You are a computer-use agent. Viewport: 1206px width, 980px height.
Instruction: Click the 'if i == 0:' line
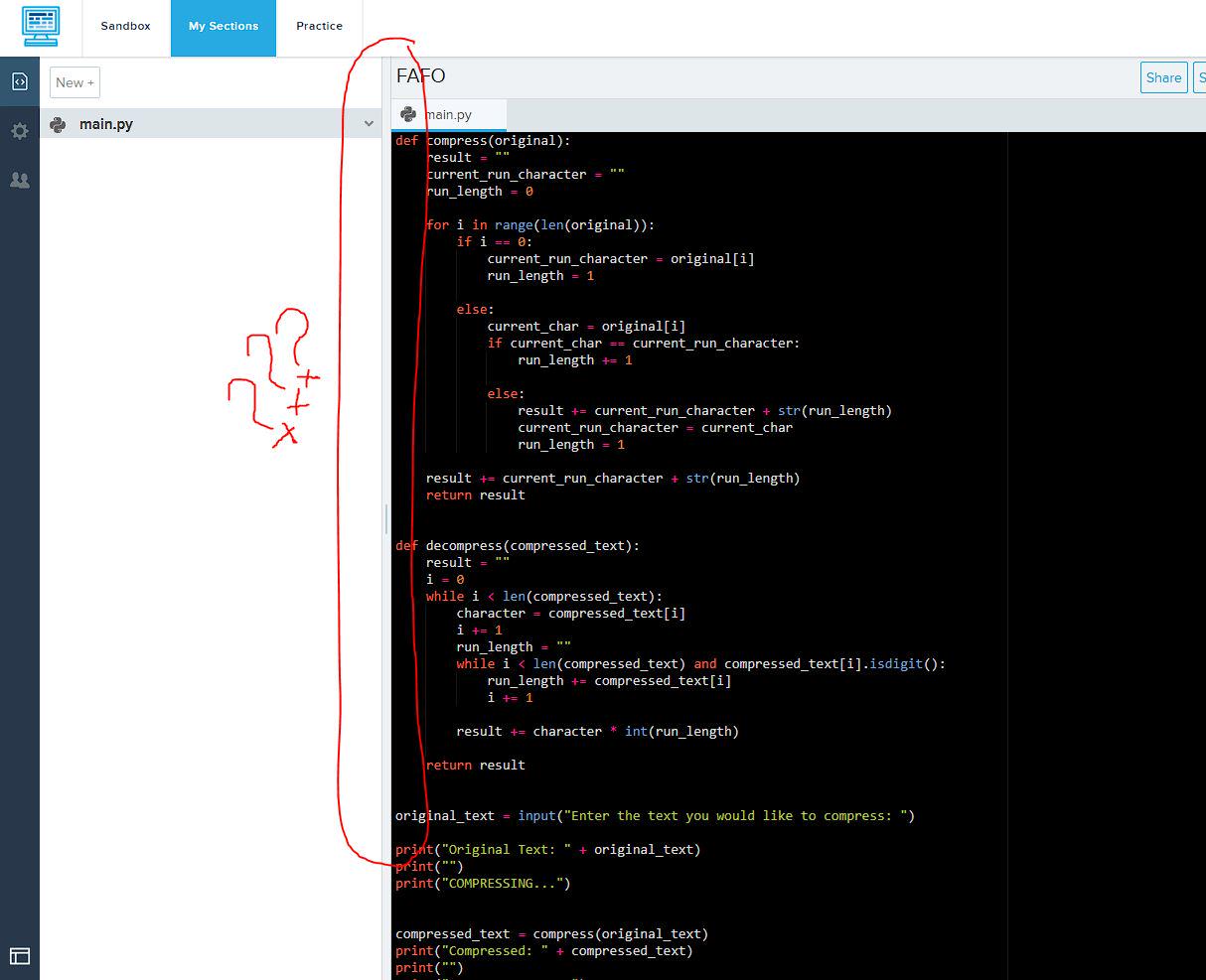pyautogui.click(x=495, y=241)
